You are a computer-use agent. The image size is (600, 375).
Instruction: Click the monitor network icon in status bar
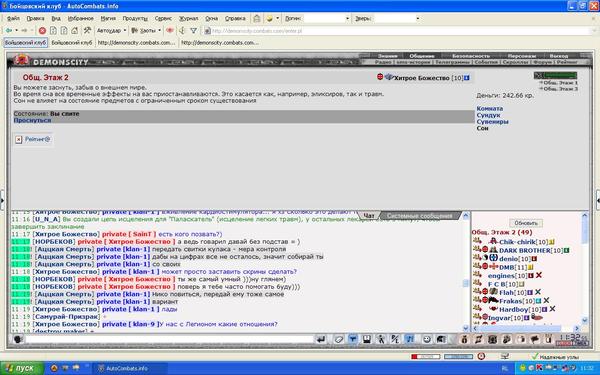tap(505, 356)
